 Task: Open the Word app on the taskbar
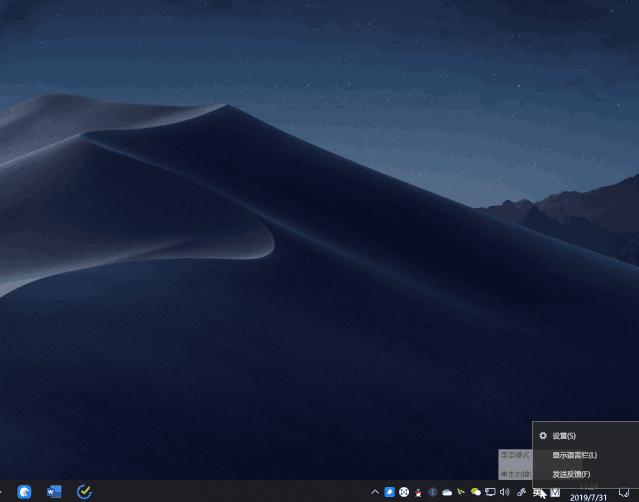[54, 492]
